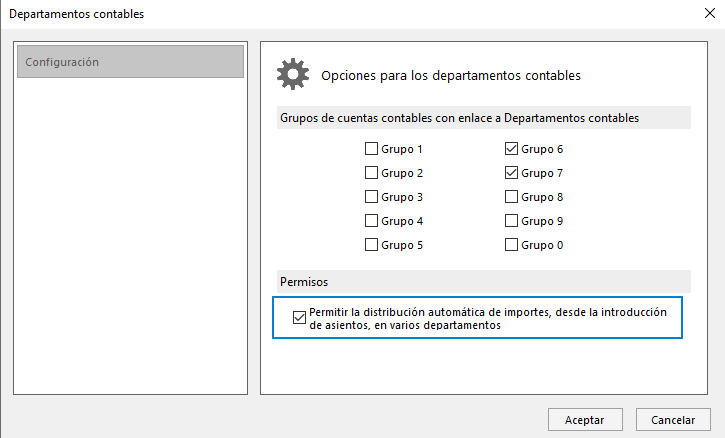The width and height of the screenshot is (725, 438).
Task: Click the Cancelar button
Action: tap(673, 419)
